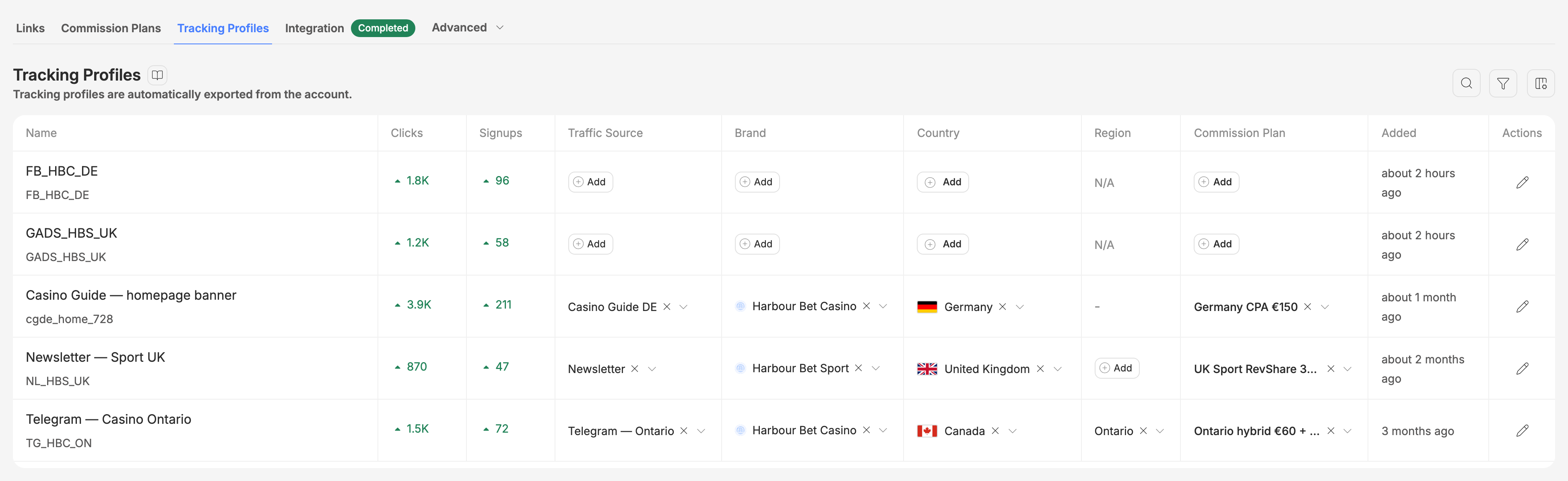This screenshot has width=1568, height=481.
Task: Click Ontario hybrid €60 plan value
Action: (1256, 431)
